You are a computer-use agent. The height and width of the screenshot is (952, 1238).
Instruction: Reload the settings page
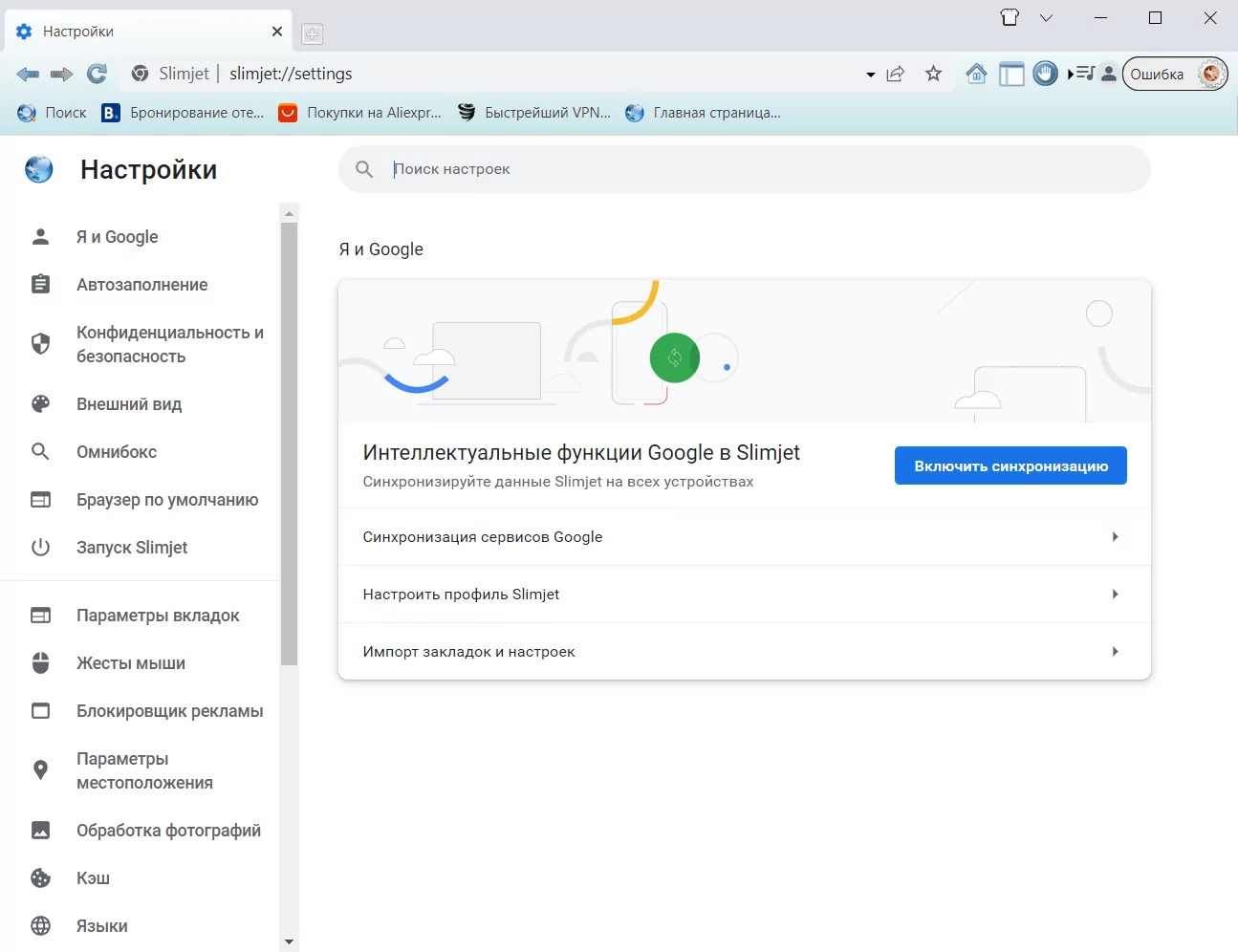(x=97, y=74)
